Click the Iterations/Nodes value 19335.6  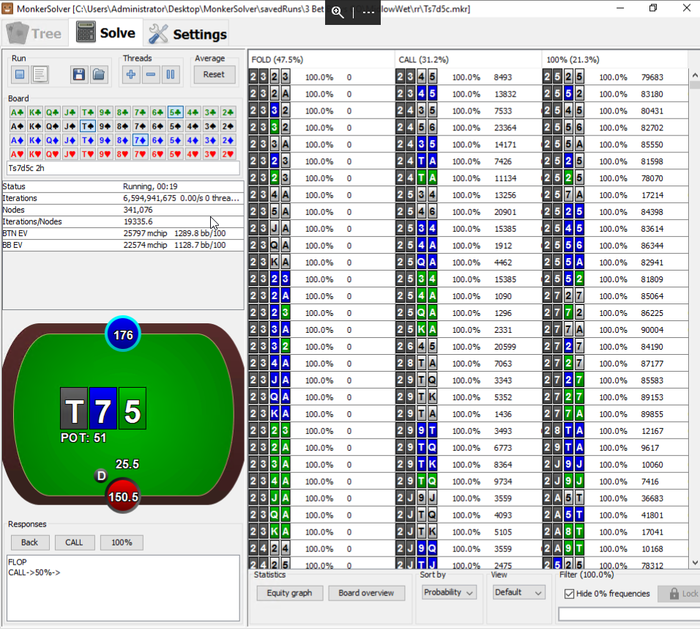pyautogui.click(x=138, y=221)
